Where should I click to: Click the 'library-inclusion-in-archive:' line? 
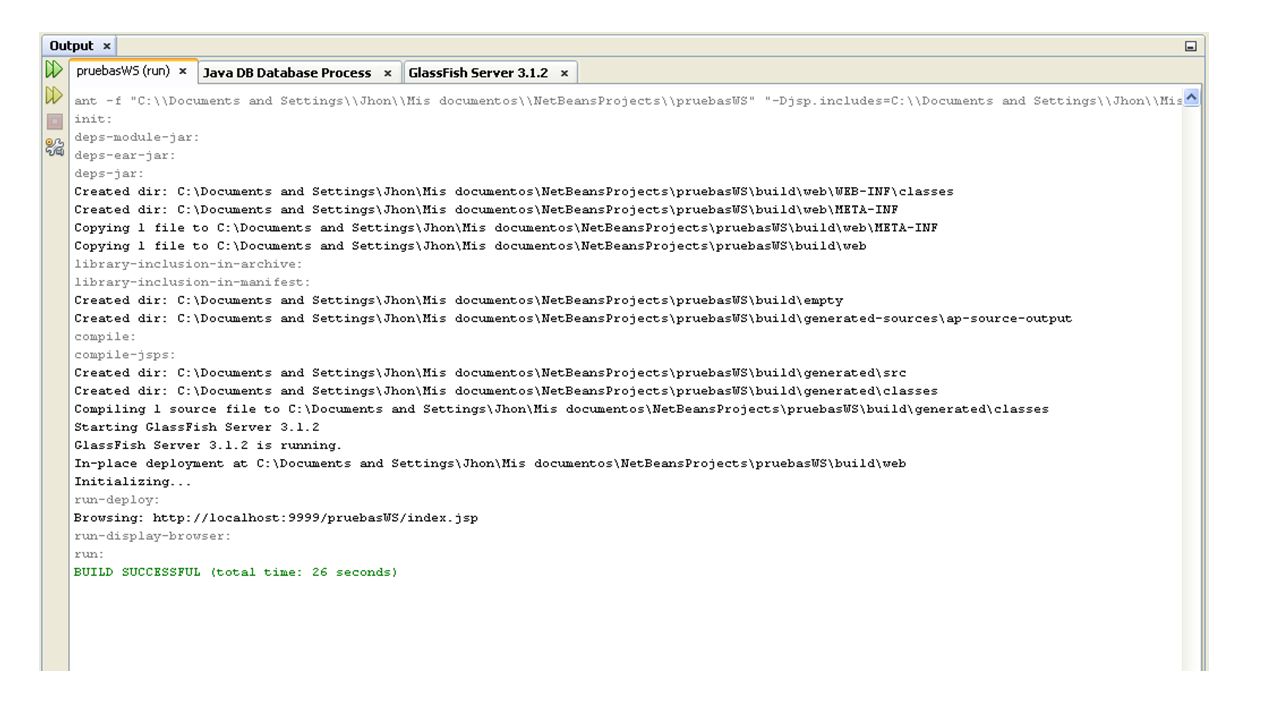(x=188, y=264)
